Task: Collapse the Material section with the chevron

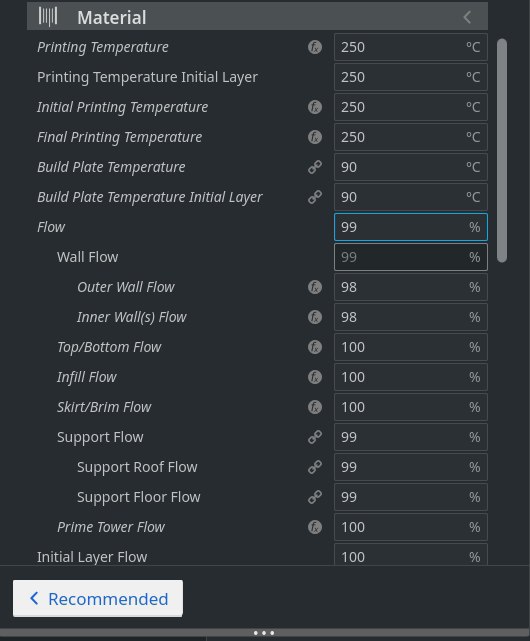Action: coord(467,17)
